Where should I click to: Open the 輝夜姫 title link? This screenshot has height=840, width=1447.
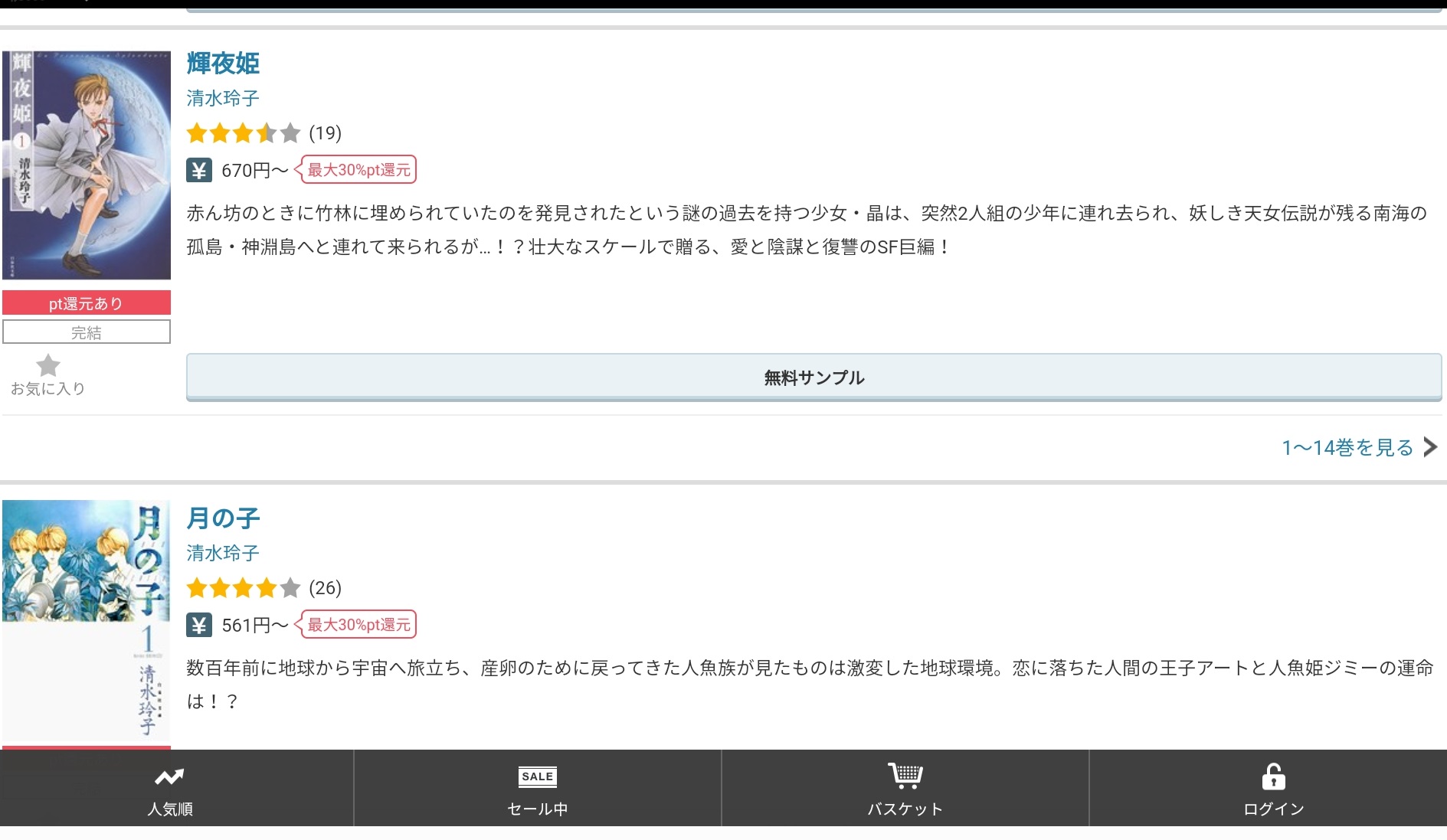click(x=223, y=64)
